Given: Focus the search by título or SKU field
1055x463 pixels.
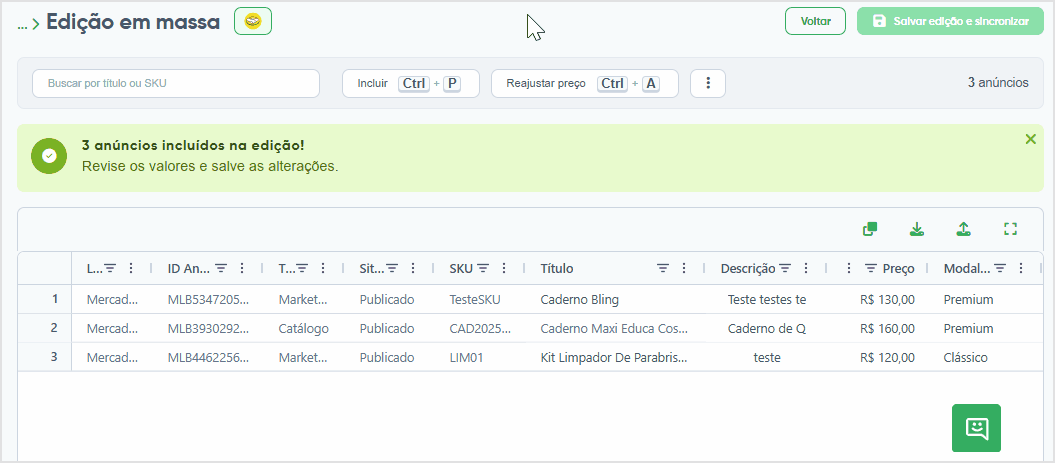Looking at the screenshot, I should [176, 83].
